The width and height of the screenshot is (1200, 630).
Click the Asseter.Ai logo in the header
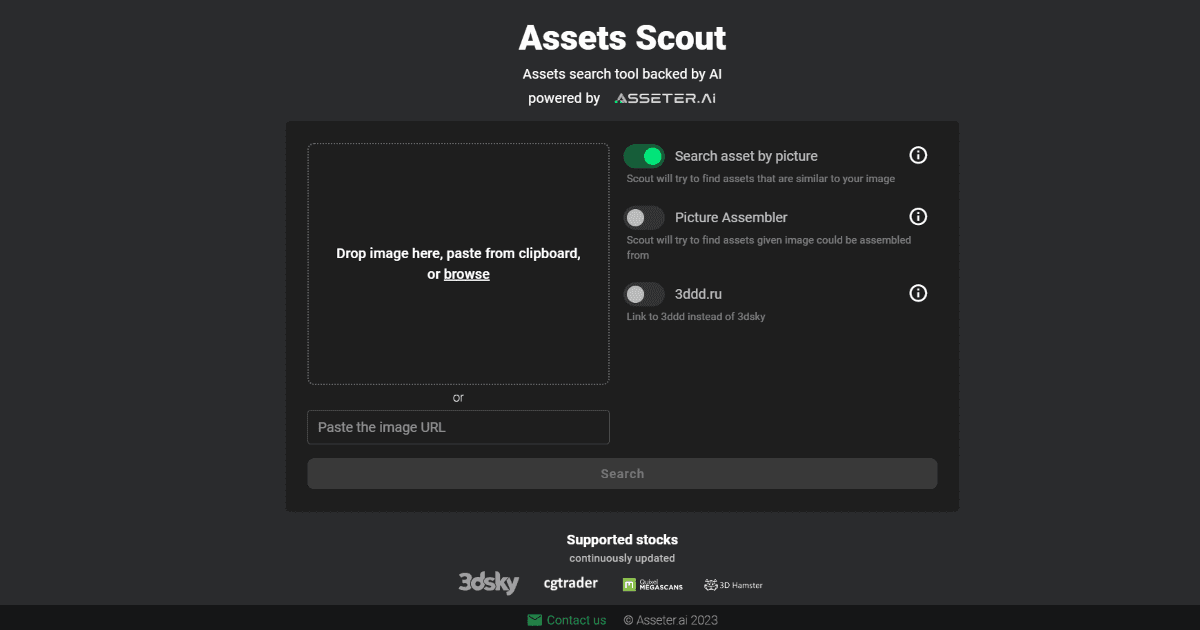(x=664, y=97)
